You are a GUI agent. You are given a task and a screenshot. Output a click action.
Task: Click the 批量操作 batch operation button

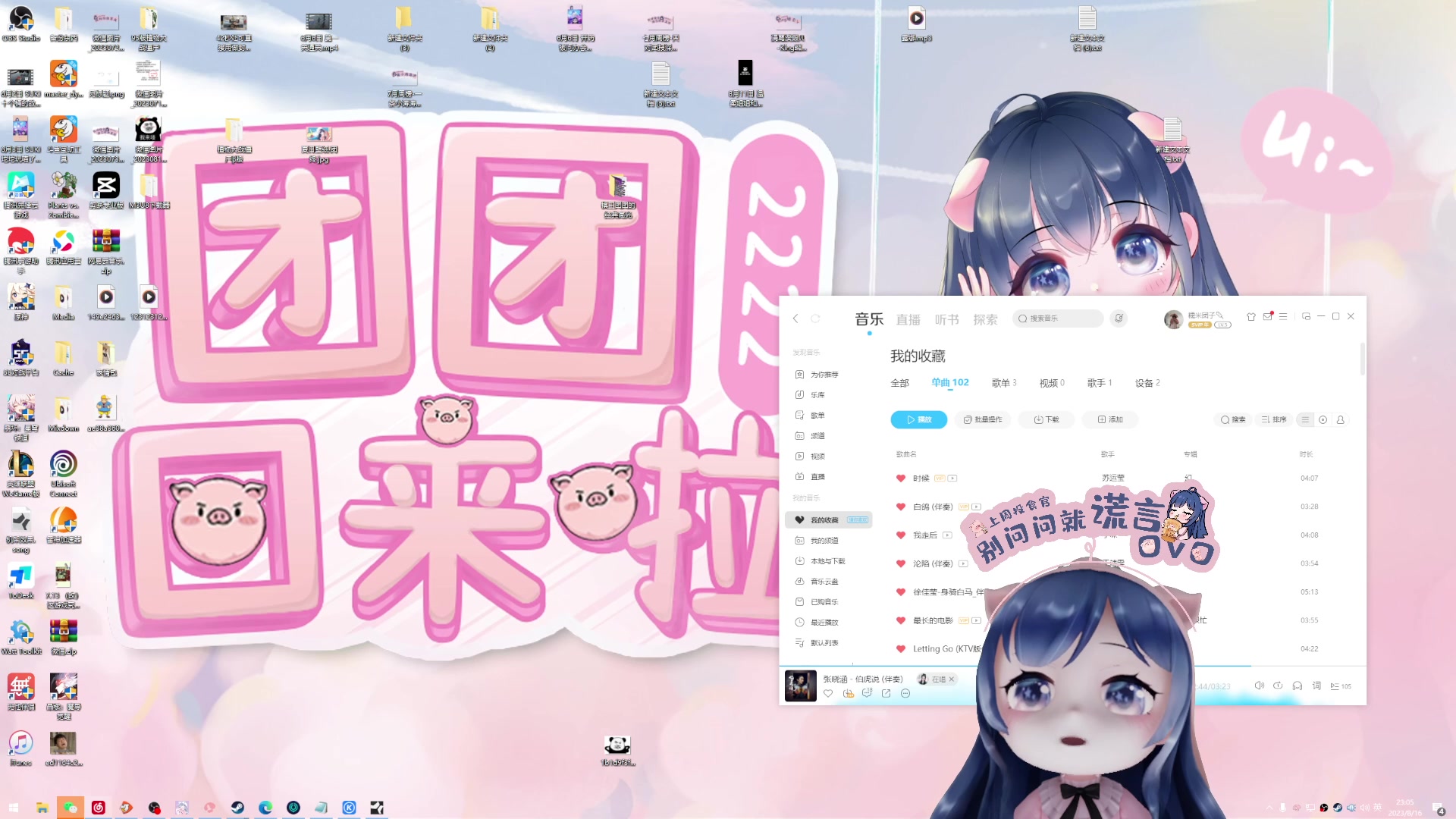point(983,419)
